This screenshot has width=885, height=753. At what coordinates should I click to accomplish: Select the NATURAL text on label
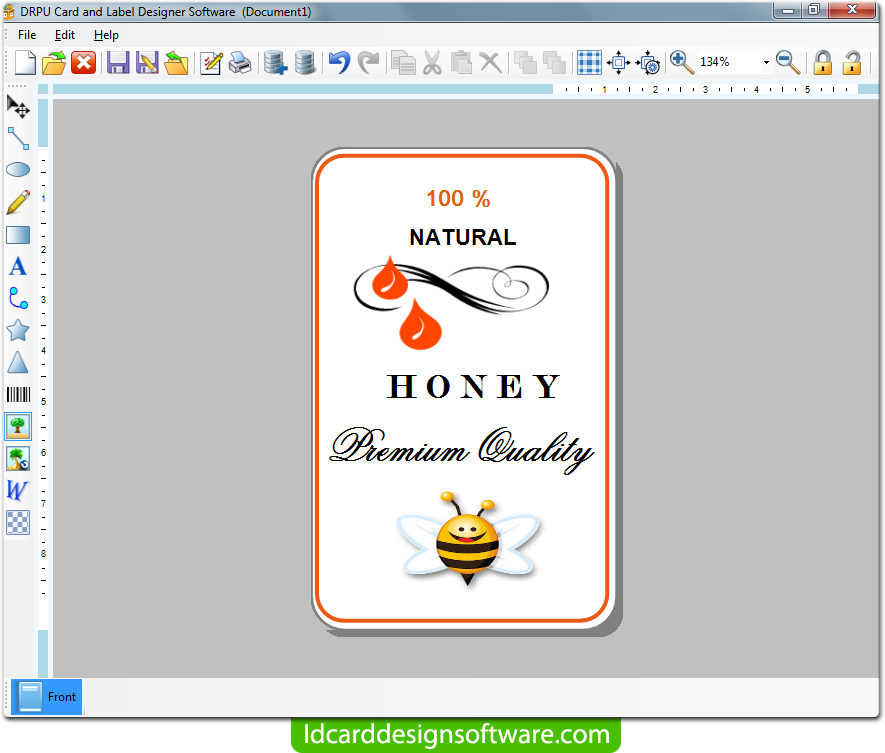point(463,238)
